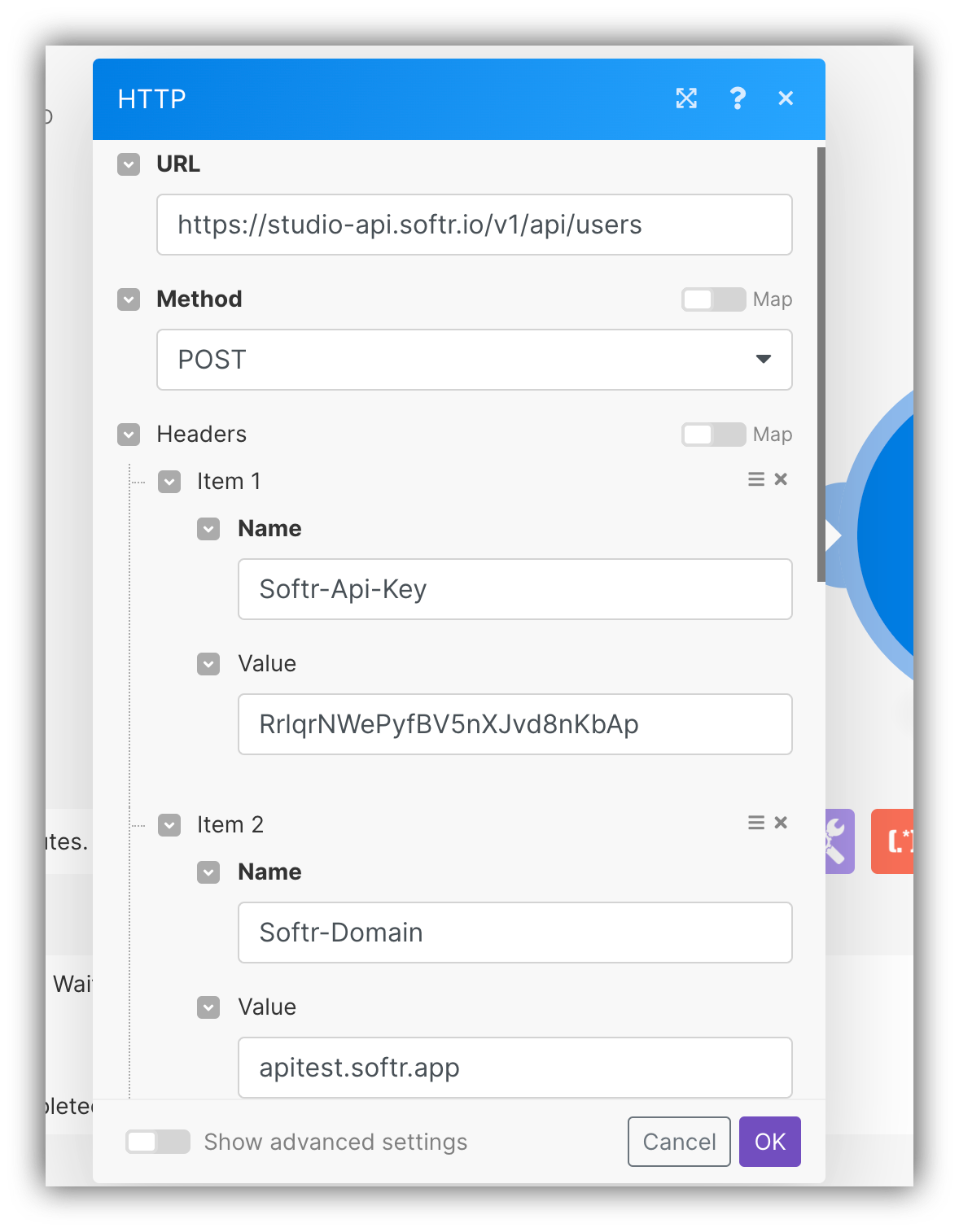959x1232 pixels.
Task: Click the Softr-Api-Key value field
Action: [x=515, y=724]
